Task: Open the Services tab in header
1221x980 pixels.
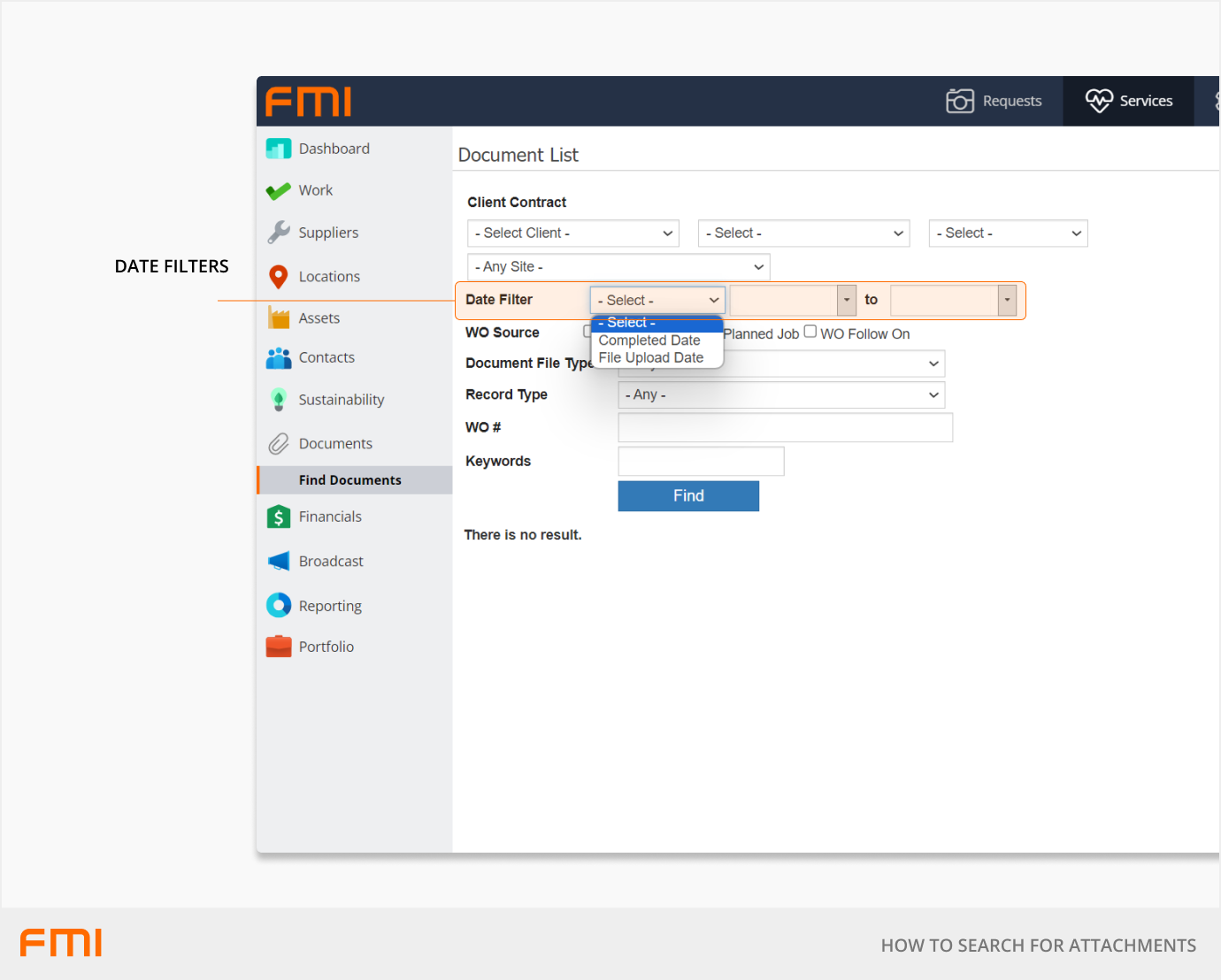Action: point(1128,102)
